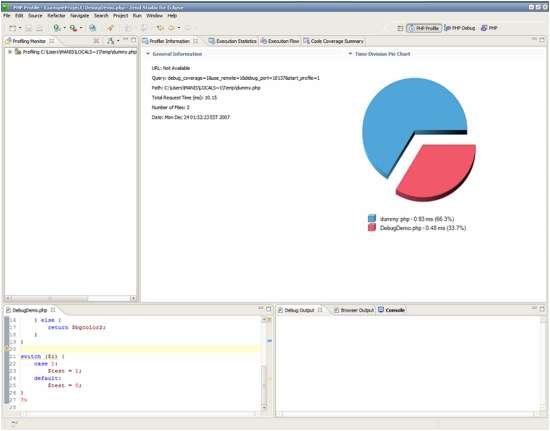Select the Profiler Information tab
550x431 pixels.
click(169, 41)
